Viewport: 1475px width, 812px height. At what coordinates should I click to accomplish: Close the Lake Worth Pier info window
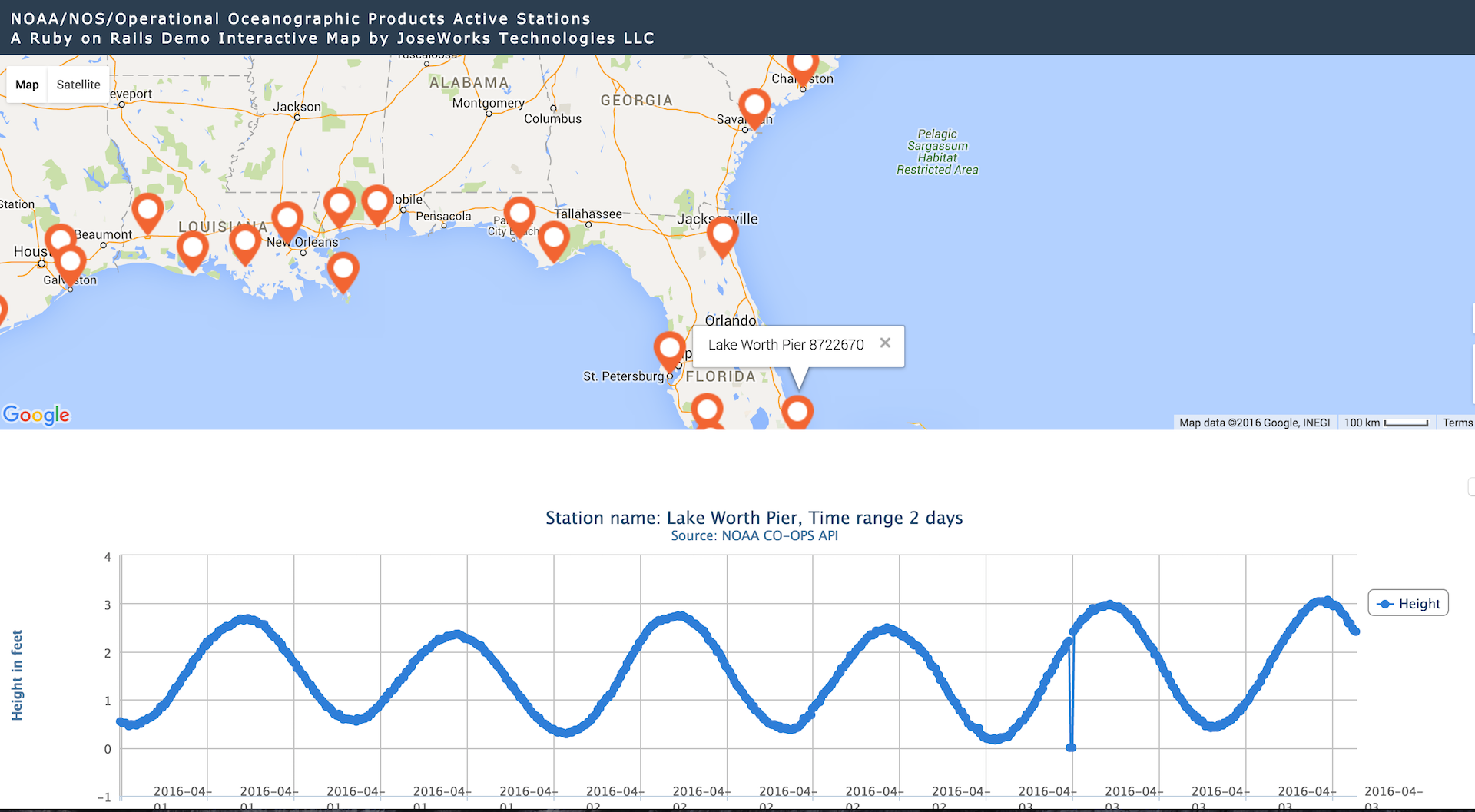(x=885, y=343)
